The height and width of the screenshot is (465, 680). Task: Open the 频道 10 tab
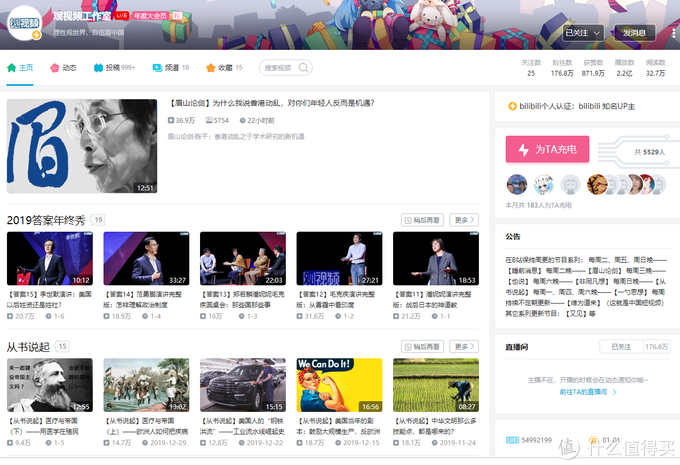(170, 68)
